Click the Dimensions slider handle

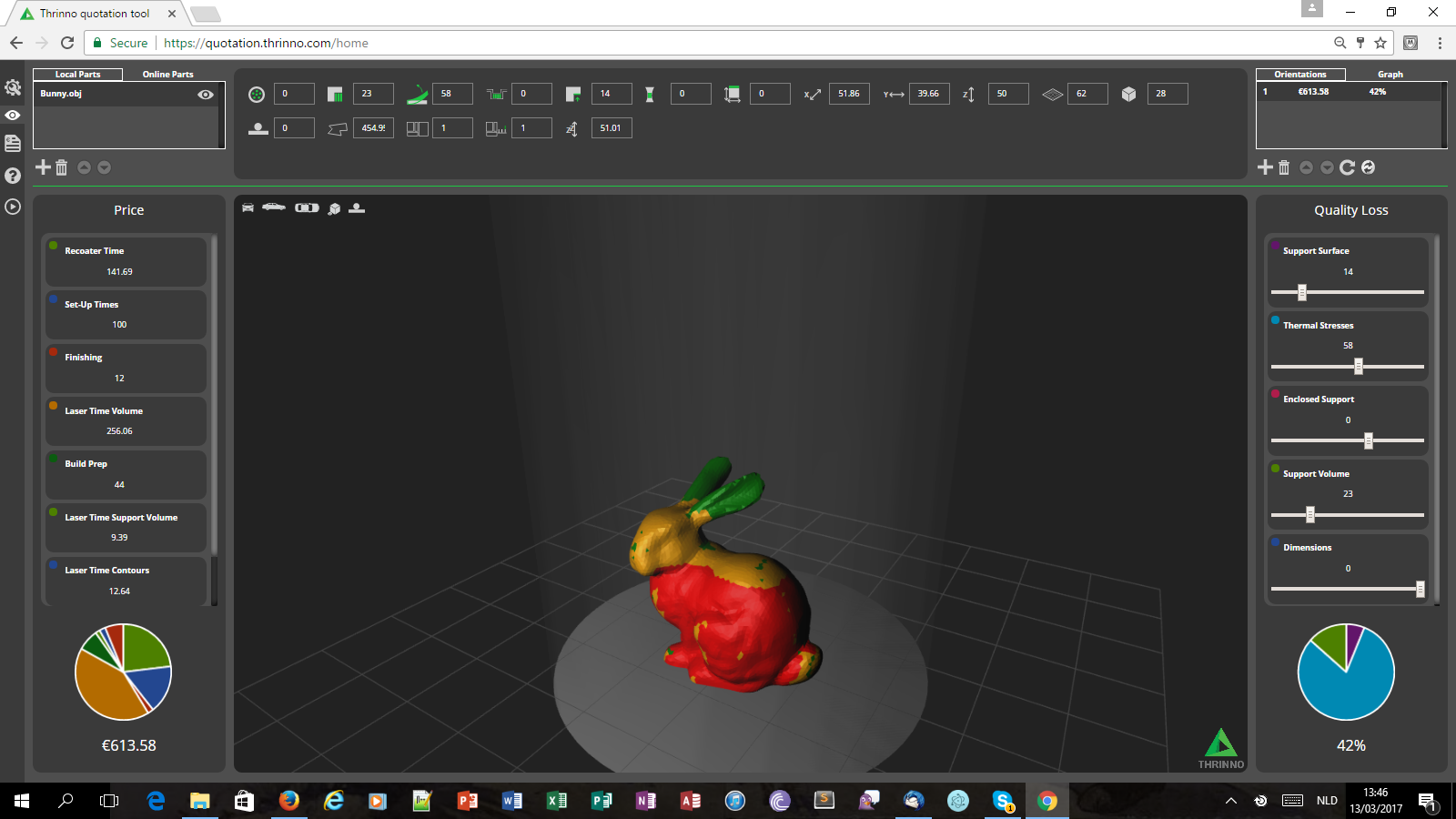click(1421, 589)
